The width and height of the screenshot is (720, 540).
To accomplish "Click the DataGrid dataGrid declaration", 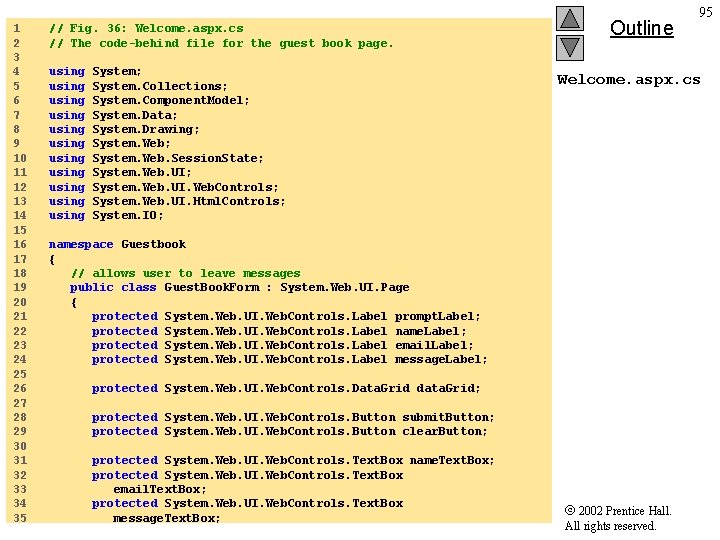I will pyautogui.click(x=286, y=388).
